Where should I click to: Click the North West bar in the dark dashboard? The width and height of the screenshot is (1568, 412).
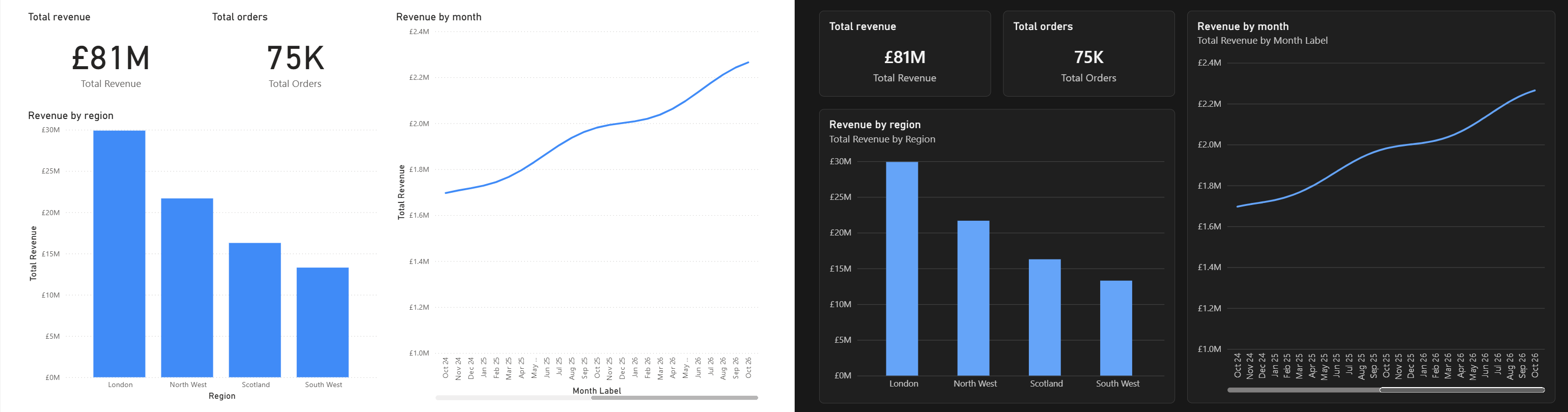973,298
